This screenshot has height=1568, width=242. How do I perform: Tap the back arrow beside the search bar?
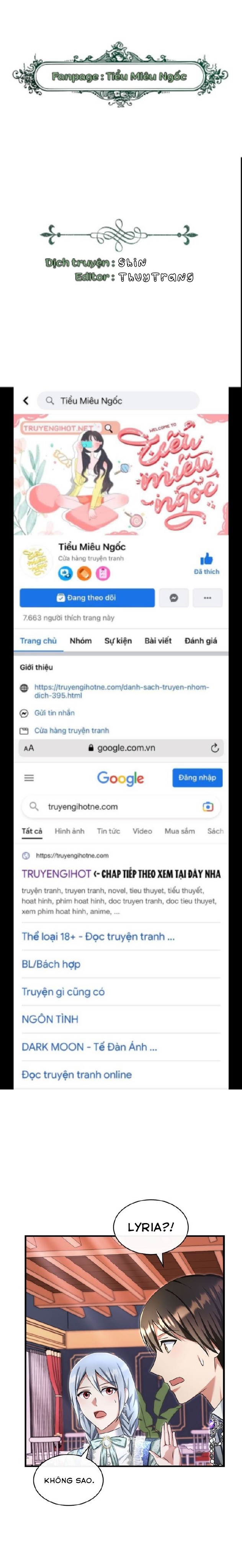click(x=26, y=400)
